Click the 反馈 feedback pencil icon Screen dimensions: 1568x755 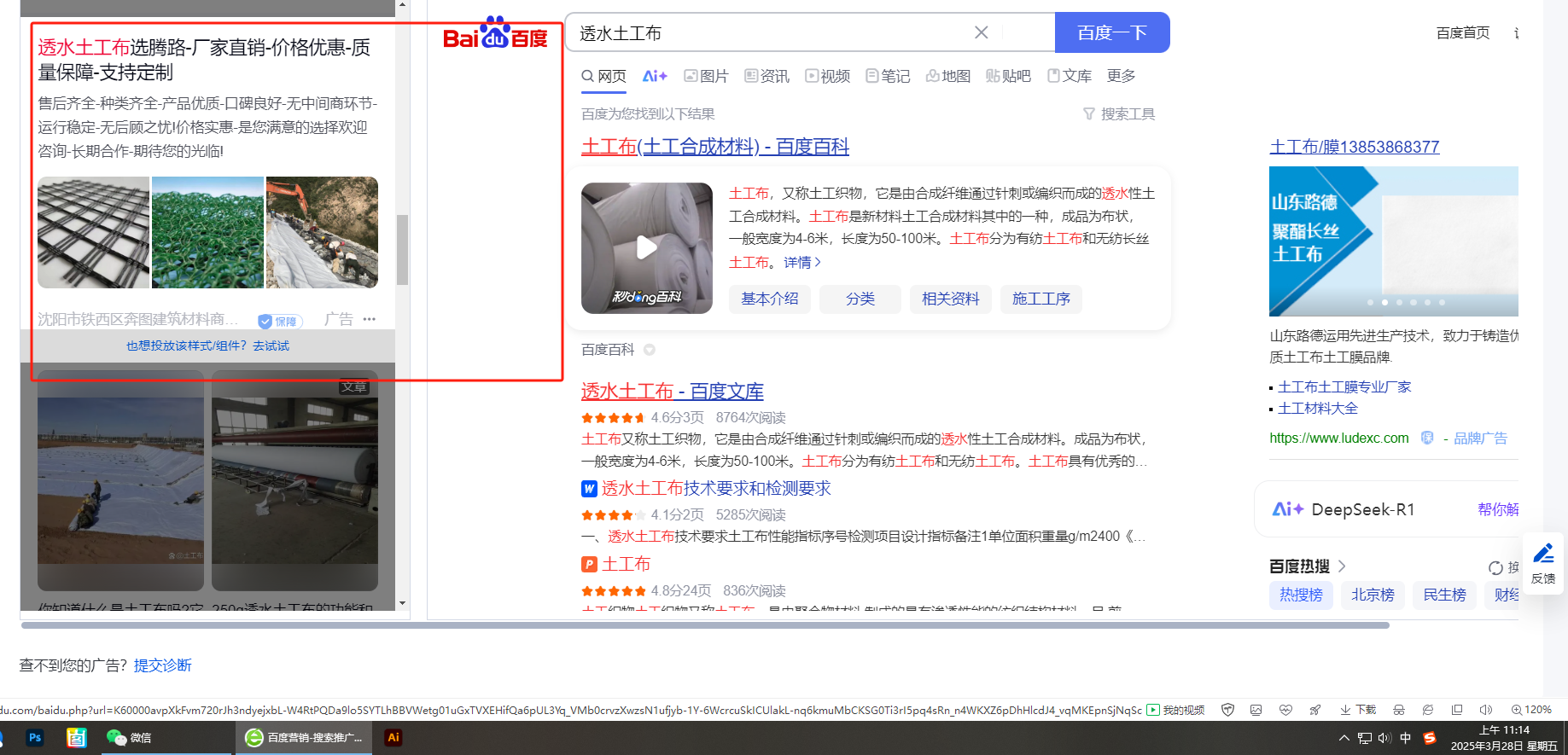(x=1542, y=555)
